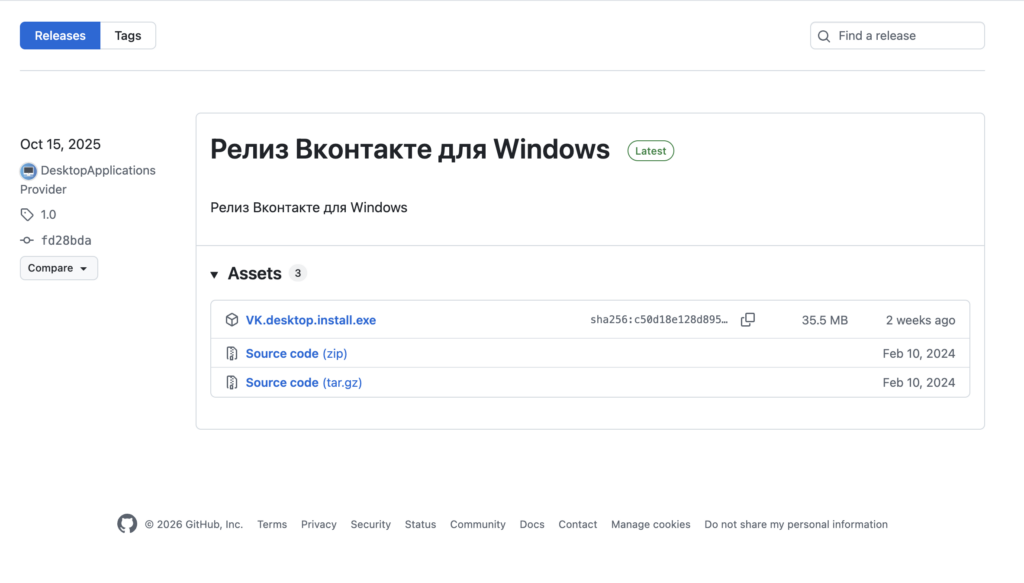Image resolution: width=1024 pixels, height=583 pixels.
Task: Open the release title Релиз Вконтакте для Windows
Action: point(410,150)
